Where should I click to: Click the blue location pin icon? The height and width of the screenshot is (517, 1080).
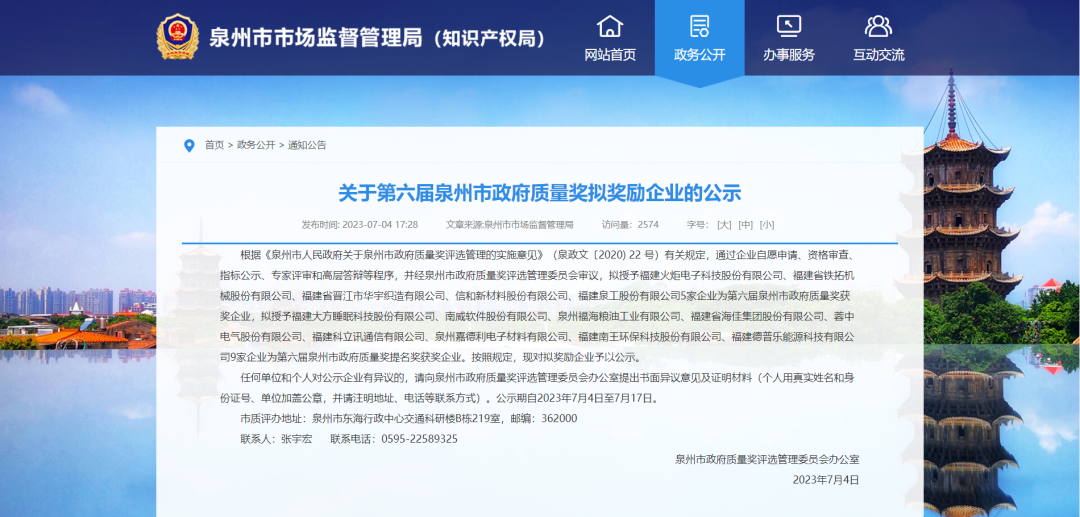[x=189, y=145]
